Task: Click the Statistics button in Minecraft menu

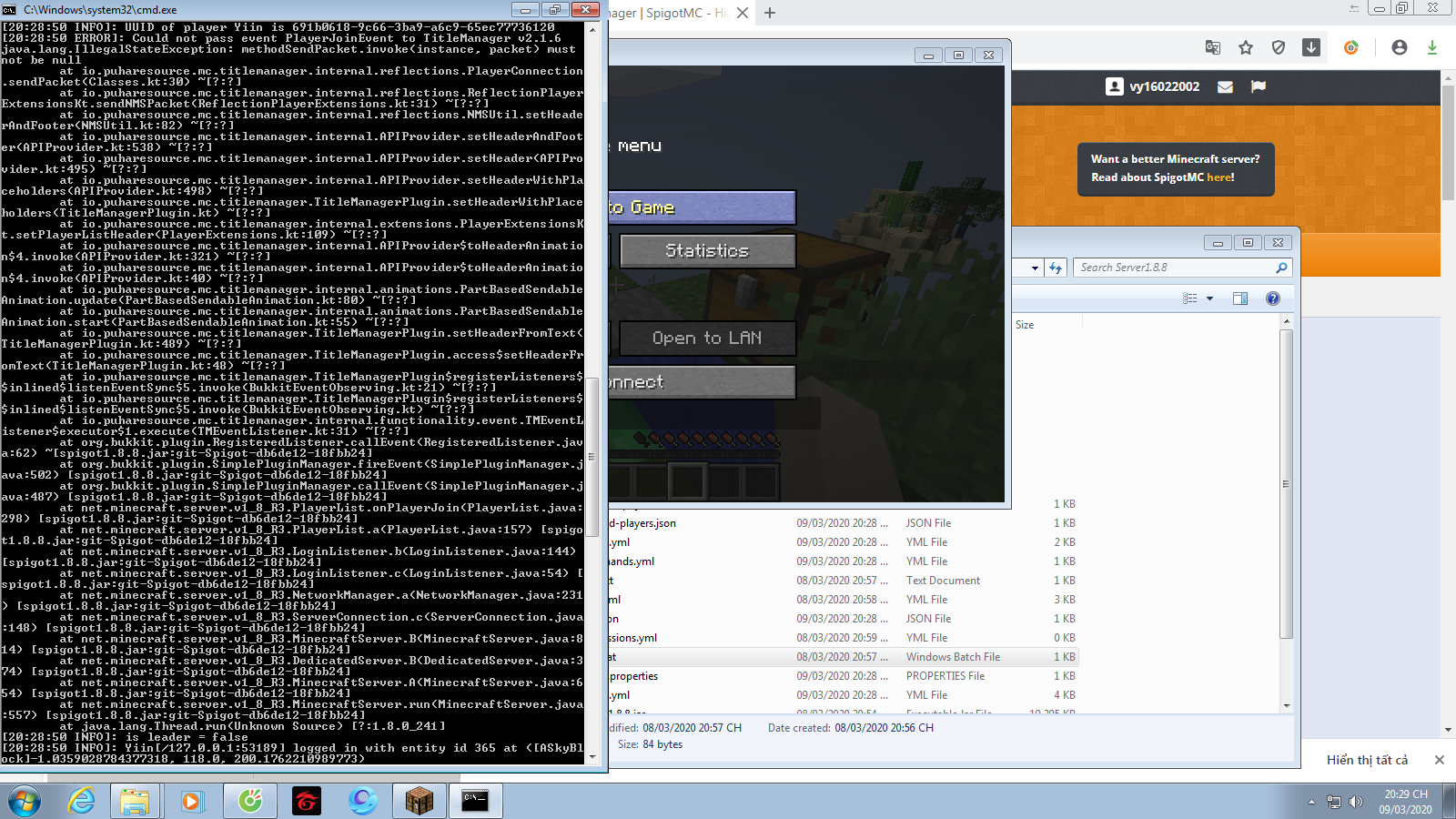Action: coord(707,251)
